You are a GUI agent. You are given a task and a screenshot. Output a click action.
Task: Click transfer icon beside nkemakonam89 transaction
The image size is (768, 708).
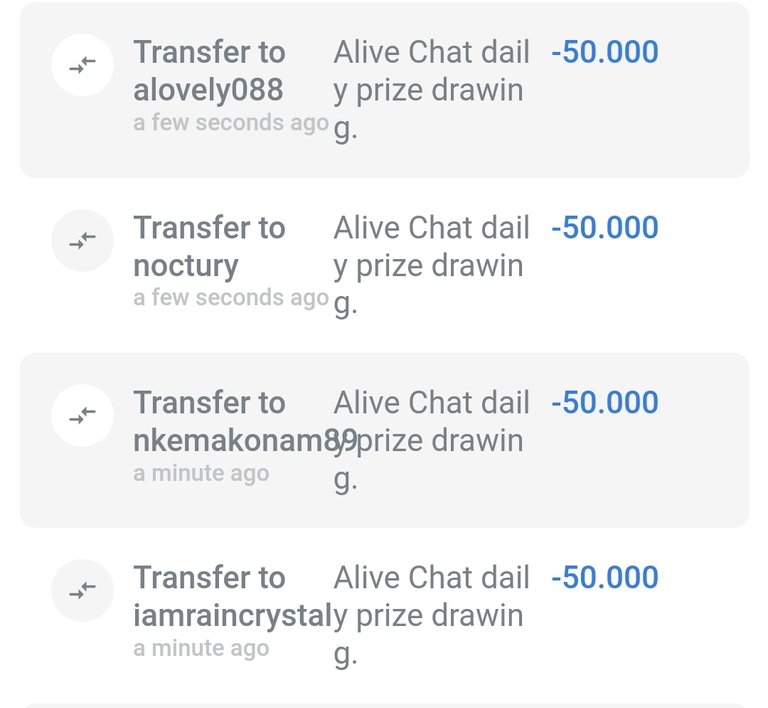click(x=82, y=415)
